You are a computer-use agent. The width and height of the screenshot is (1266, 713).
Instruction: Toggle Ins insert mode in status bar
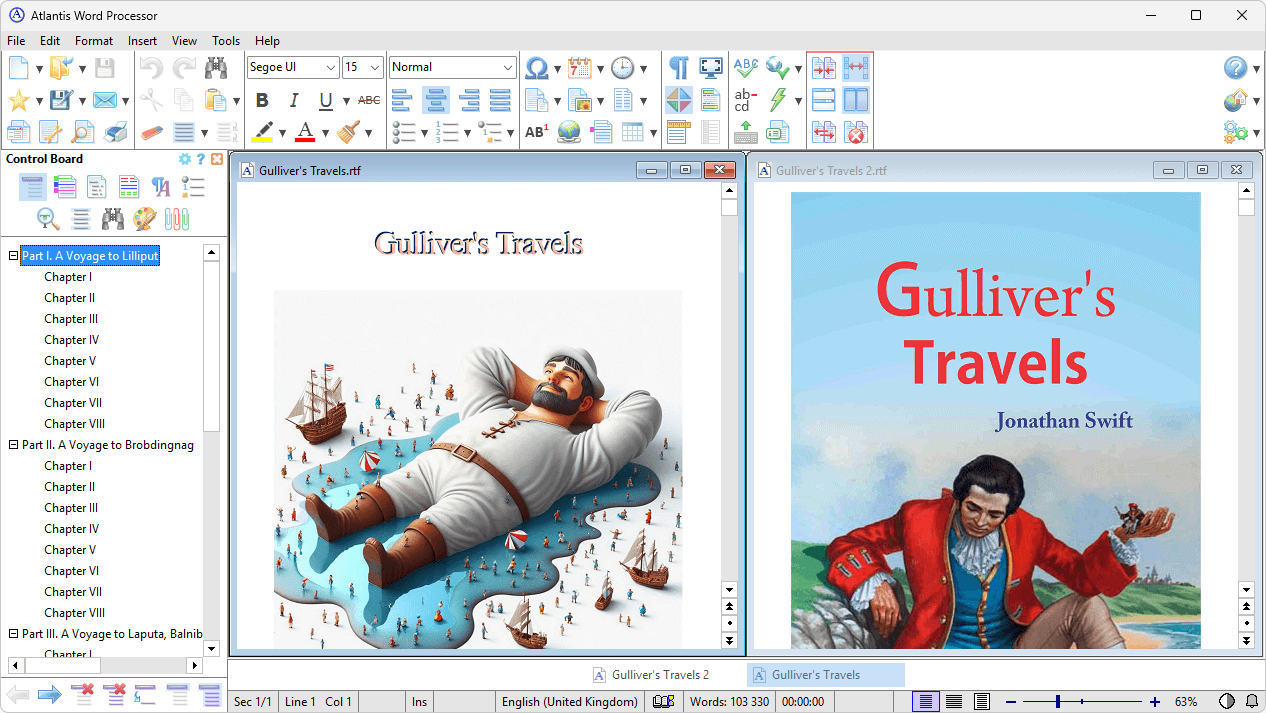pyautogui.click(x=420, y=702)
